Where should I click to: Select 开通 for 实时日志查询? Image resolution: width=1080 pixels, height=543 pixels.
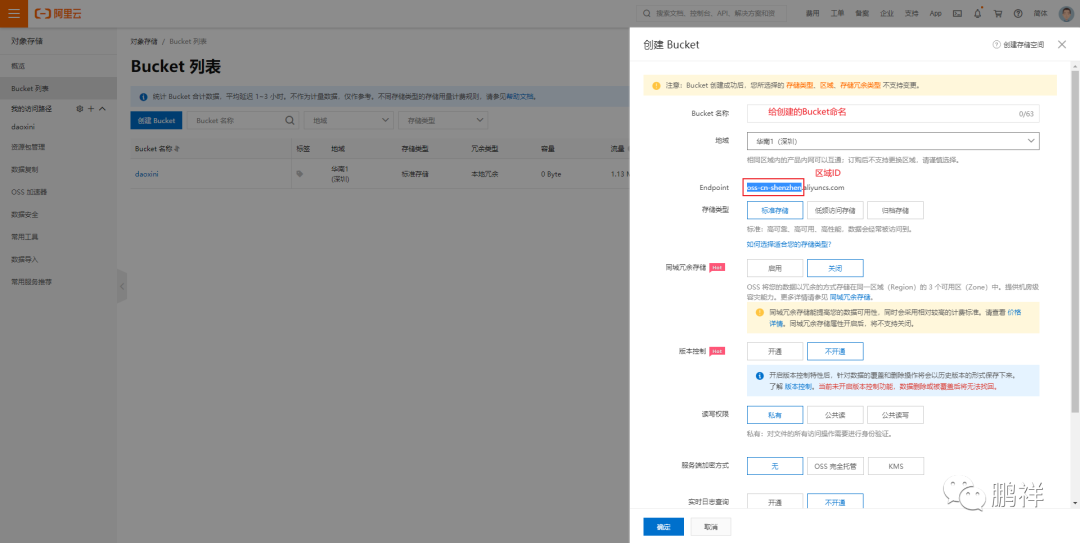pyautogui.click(x=775, y=502)
